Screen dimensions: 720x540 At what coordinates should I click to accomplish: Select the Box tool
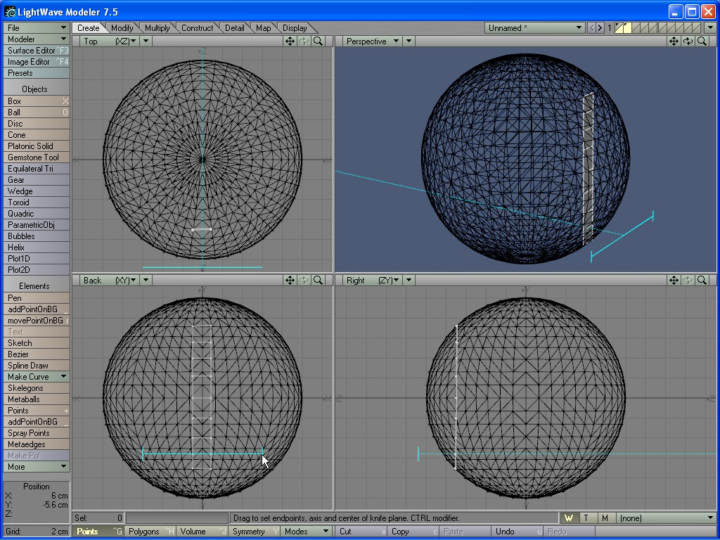pos(36,101)
